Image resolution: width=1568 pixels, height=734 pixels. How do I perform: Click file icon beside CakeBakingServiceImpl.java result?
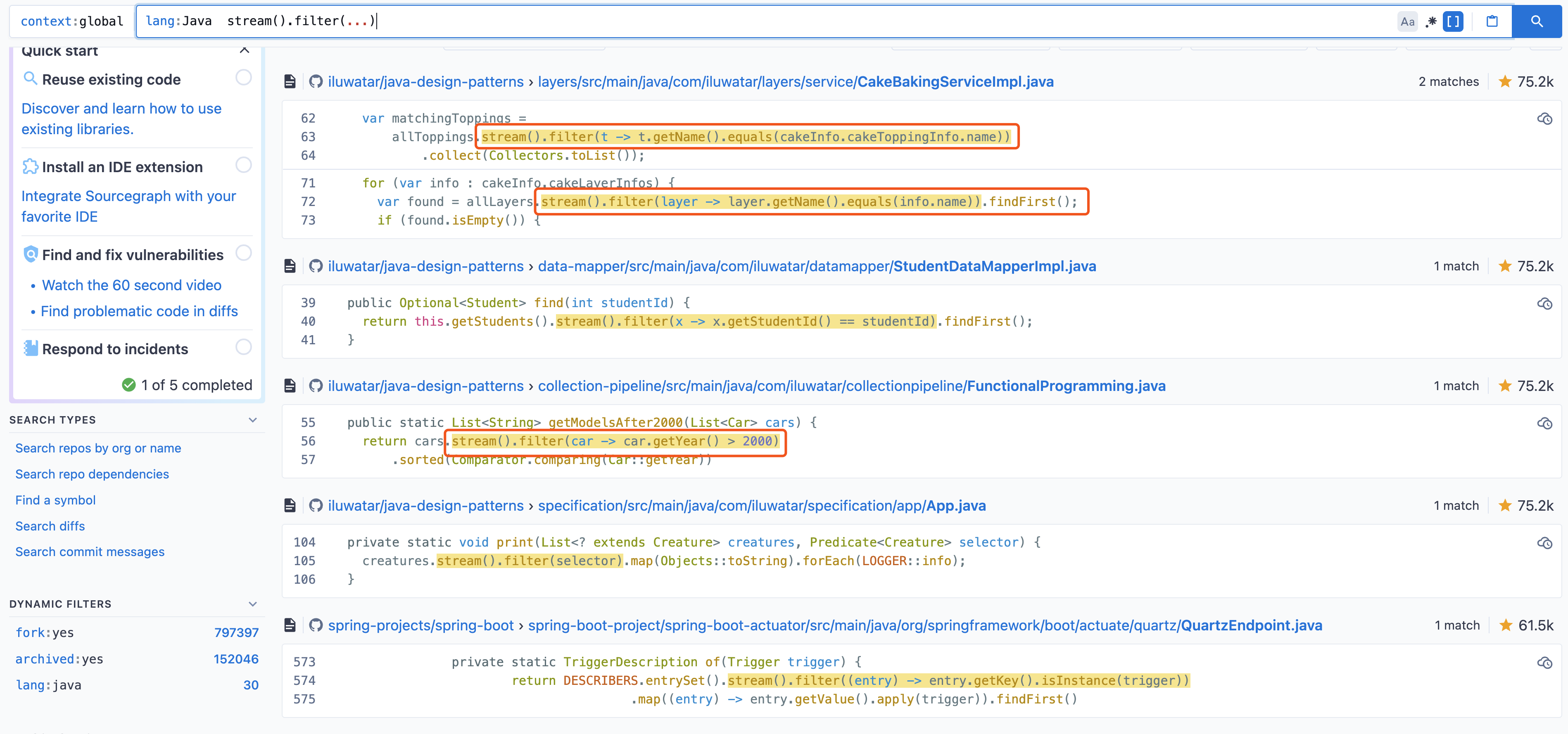[290, 81]
